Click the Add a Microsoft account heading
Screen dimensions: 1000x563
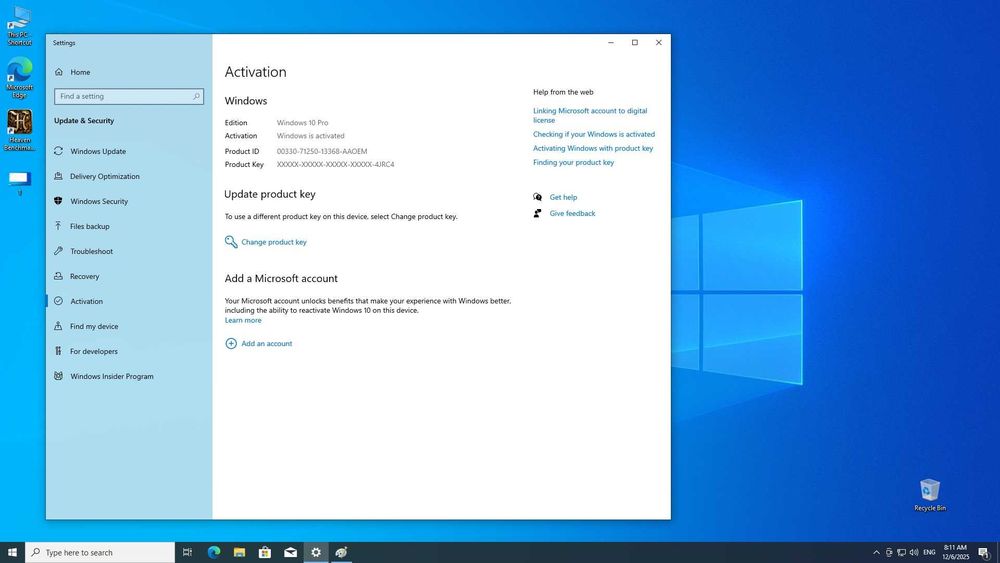point(281,278)
